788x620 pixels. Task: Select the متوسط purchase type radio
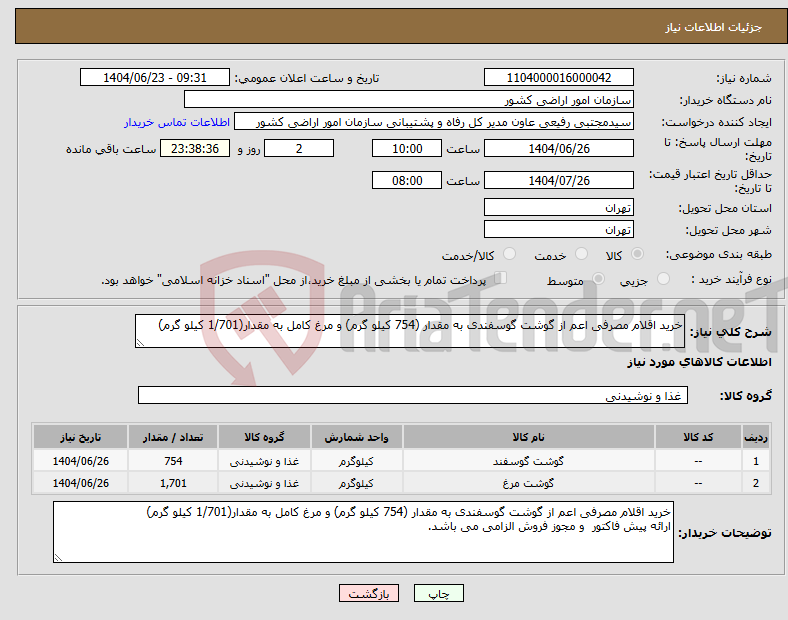click(598, 278)
